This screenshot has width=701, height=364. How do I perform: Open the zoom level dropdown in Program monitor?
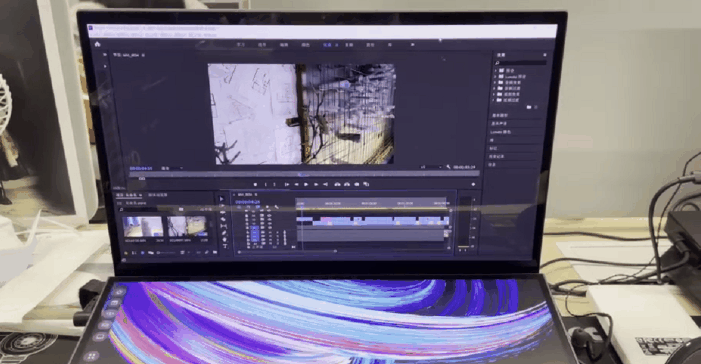tap(172, 168)
